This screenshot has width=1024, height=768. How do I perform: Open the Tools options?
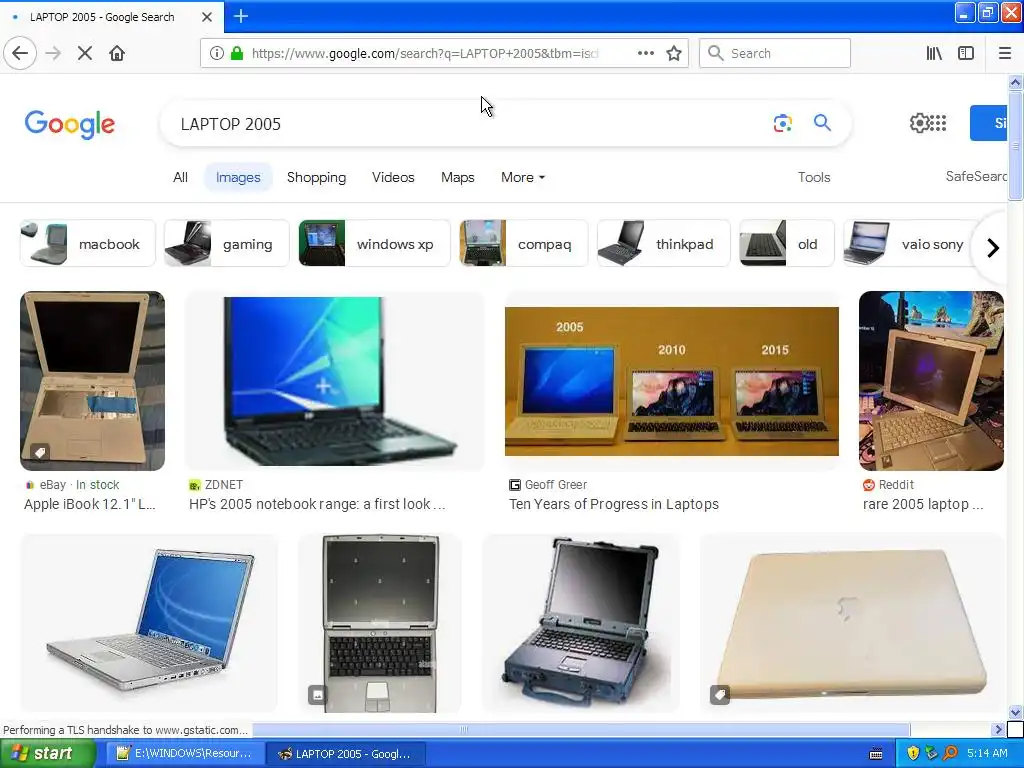tap(814, 177)
